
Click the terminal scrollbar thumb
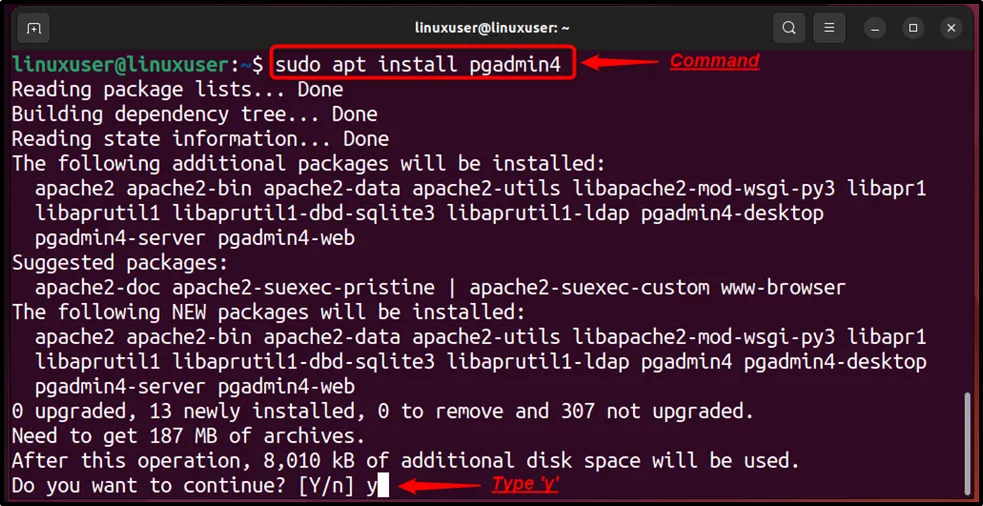[x=968, y=442]
